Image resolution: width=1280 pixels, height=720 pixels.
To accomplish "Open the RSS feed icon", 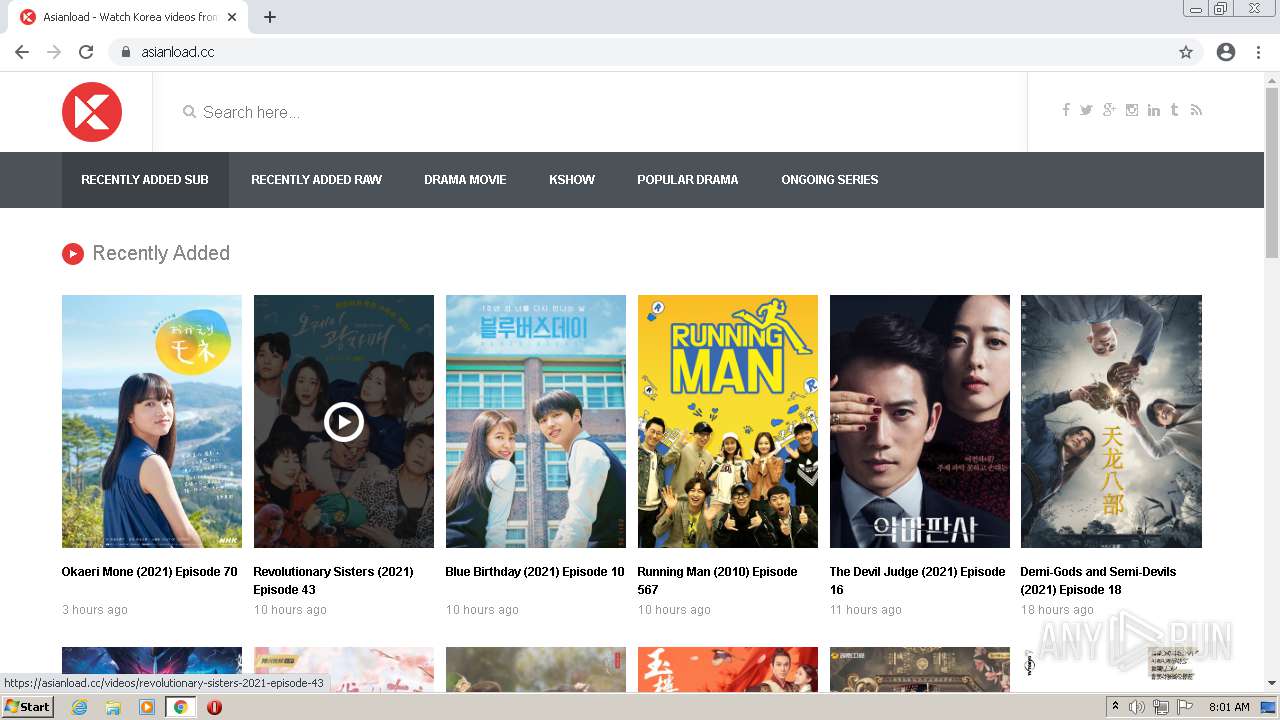I will coord(1196,110).
